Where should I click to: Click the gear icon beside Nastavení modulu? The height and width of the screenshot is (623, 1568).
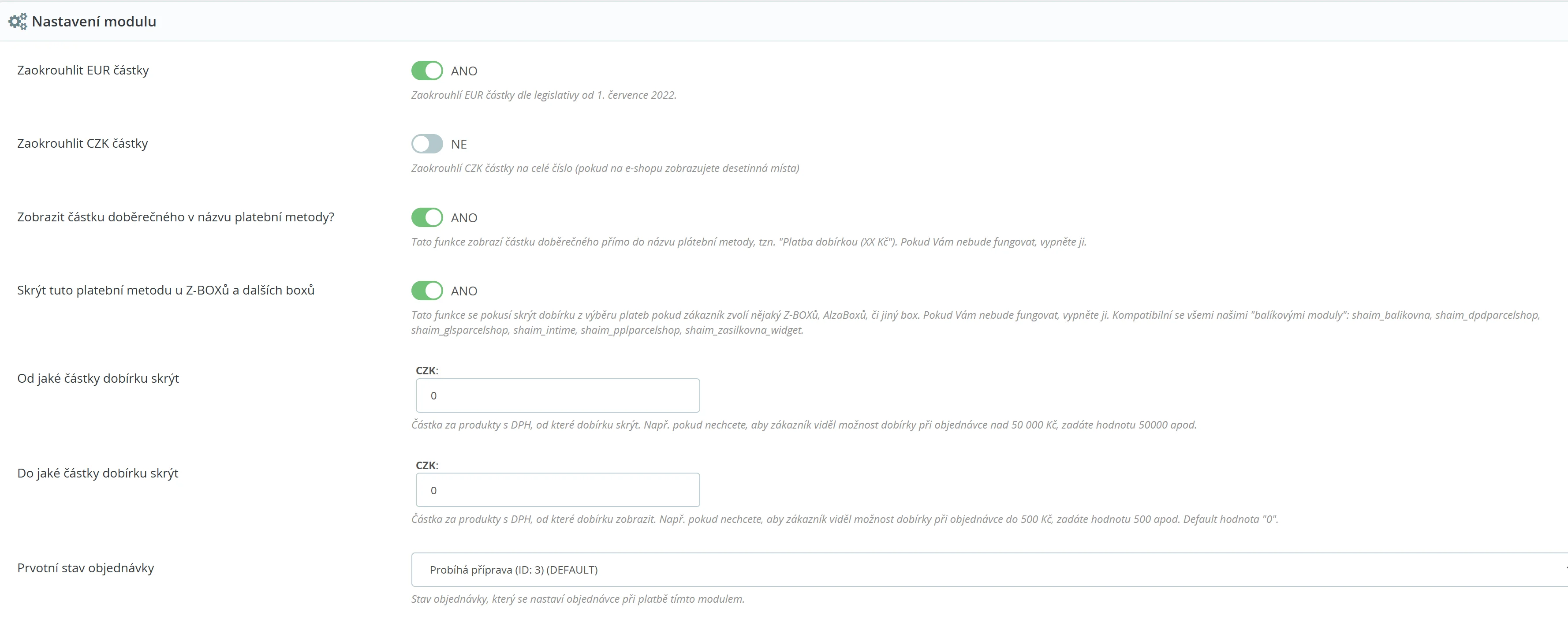[x=18, y=22]
